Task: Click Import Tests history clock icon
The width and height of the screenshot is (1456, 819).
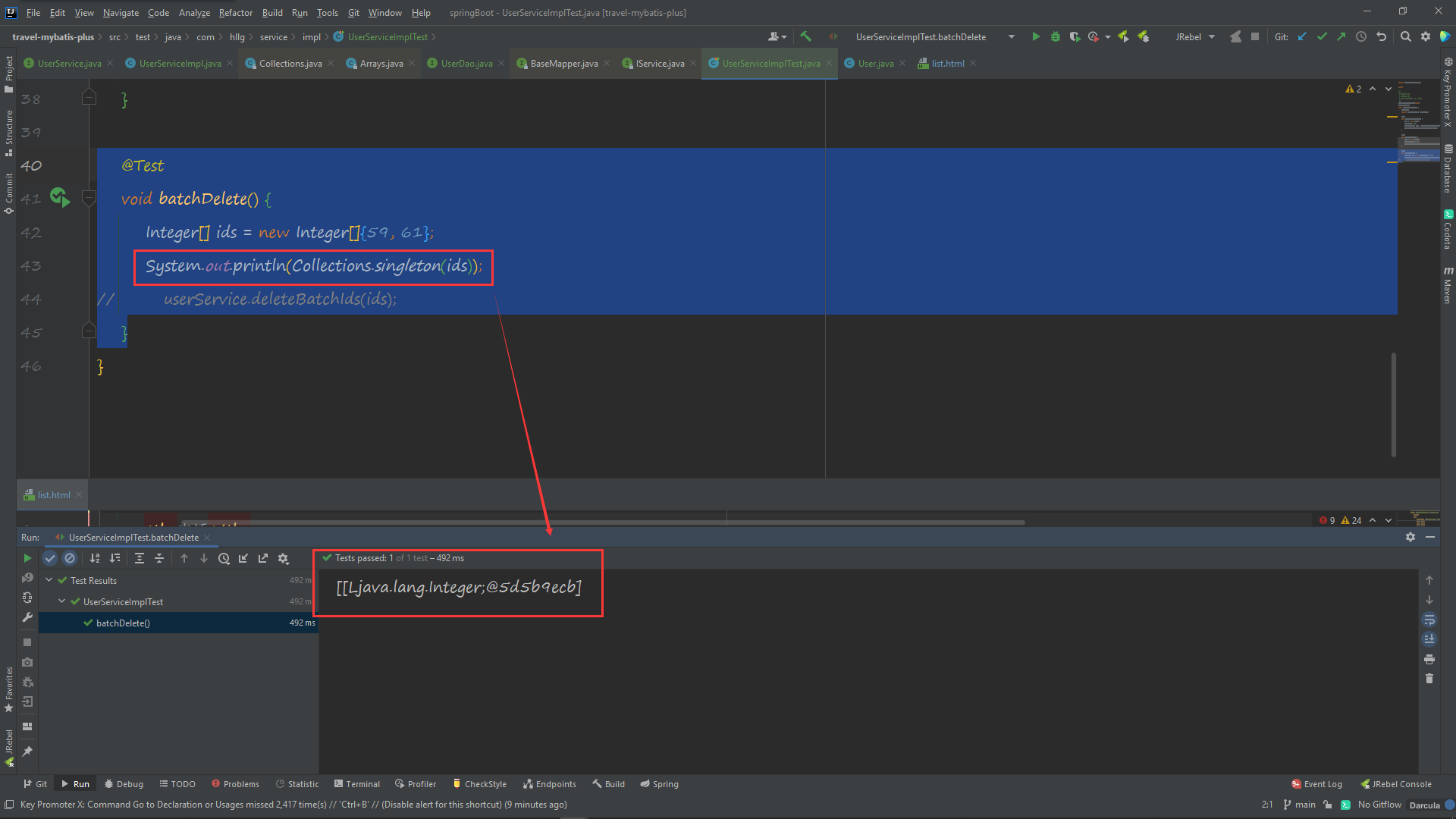Action: tap(224, 558)
